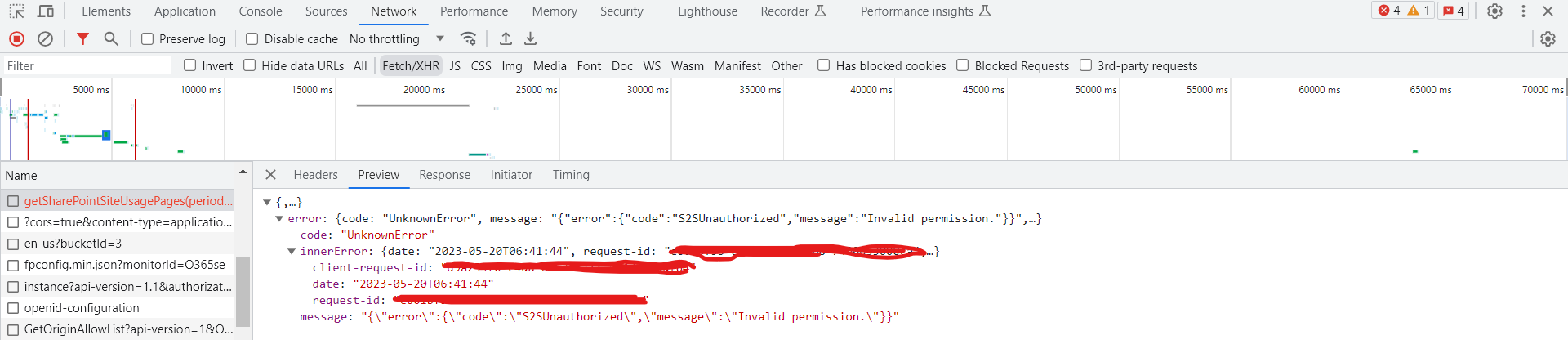Open Network panel settings gear

[x=1548, y=38]
